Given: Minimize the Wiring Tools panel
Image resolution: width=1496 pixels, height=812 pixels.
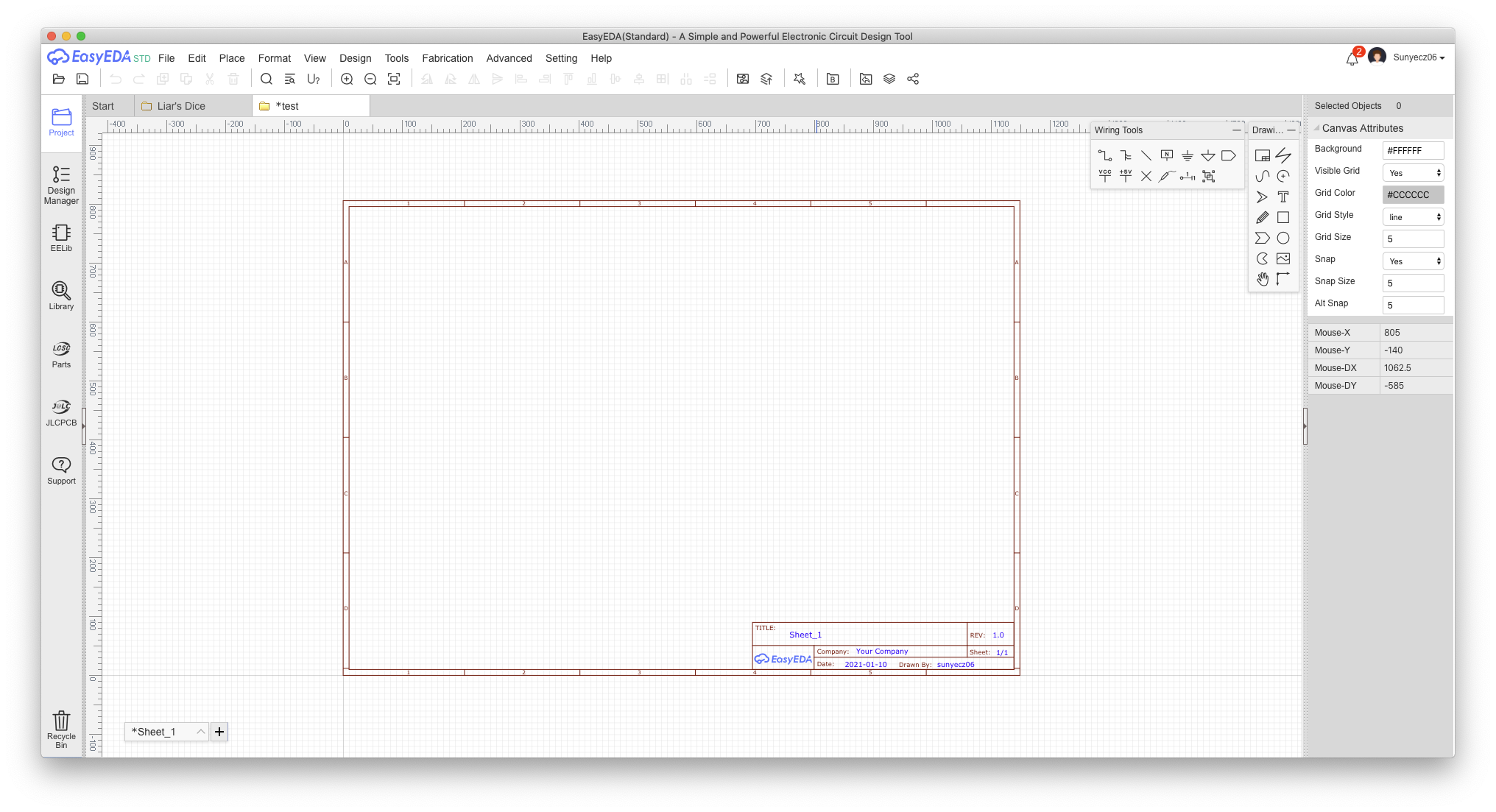Looking at the screenshot, I should tap(1237, 130).
